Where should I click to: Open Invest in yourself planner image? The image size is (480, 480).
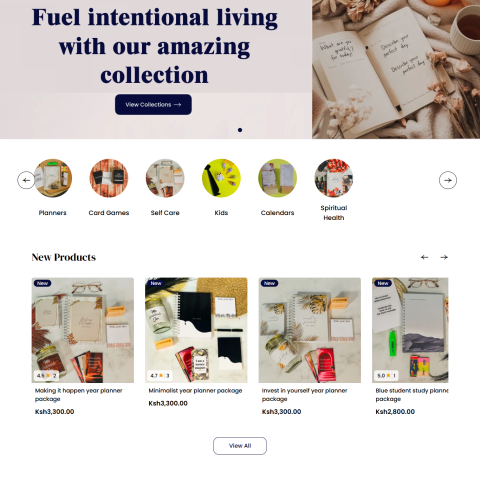point(310,330)
